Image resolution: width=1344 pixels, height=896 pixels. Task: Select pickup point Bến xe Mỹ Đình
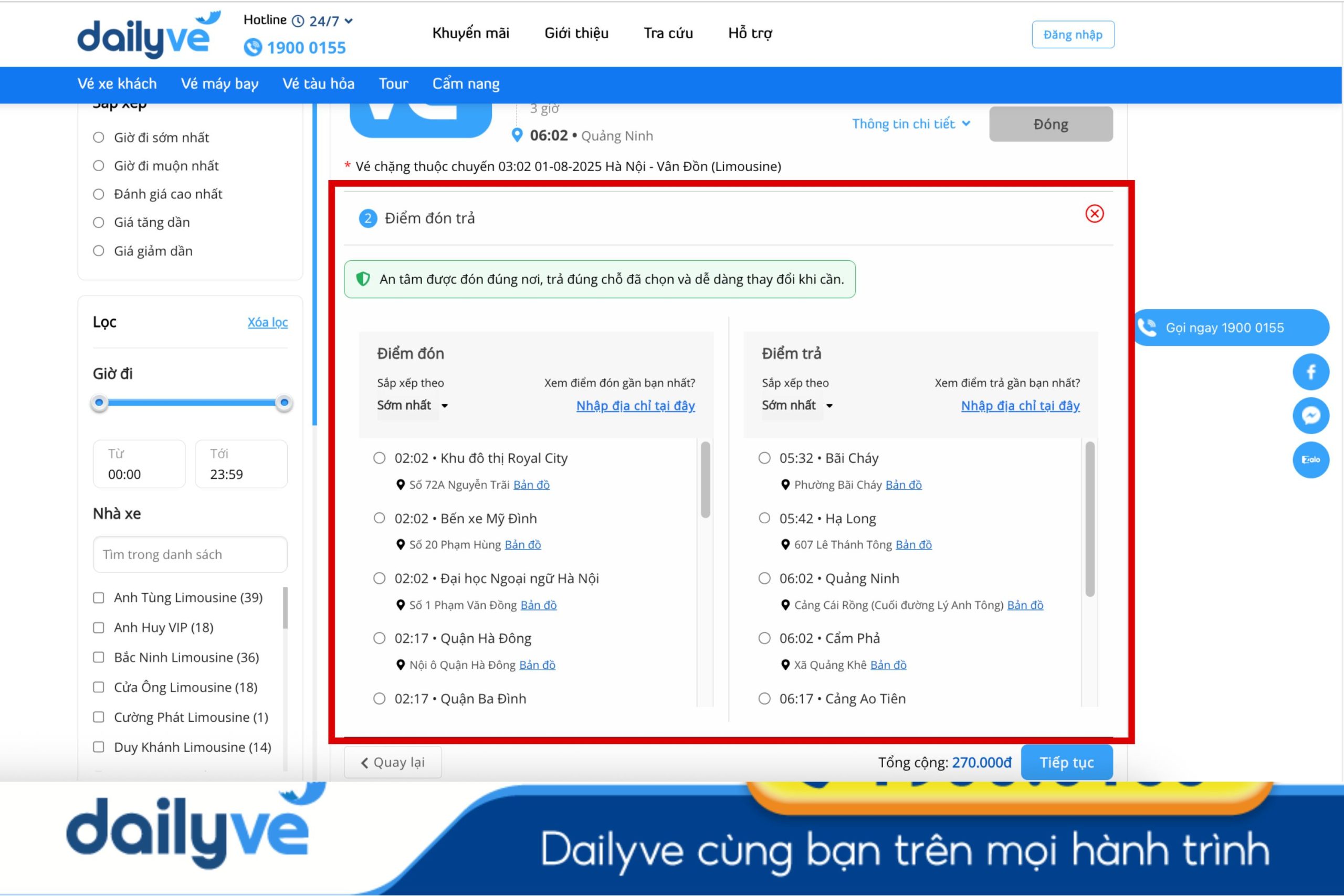tap(380, 518)
